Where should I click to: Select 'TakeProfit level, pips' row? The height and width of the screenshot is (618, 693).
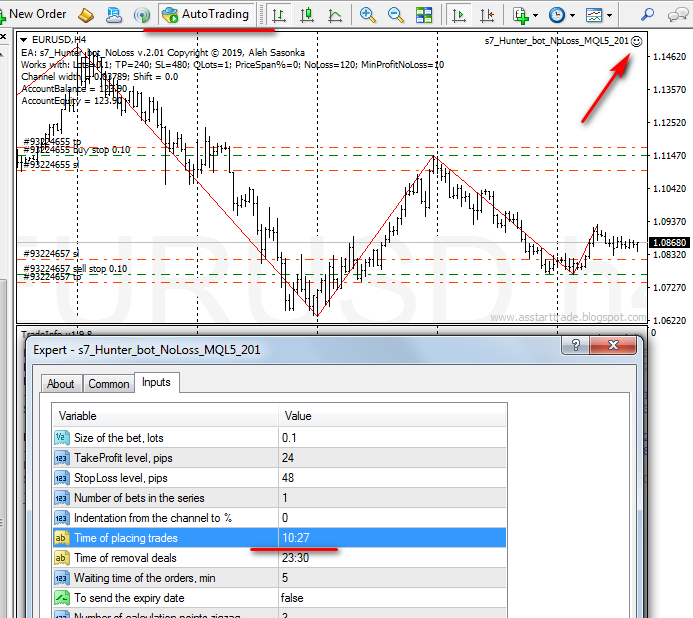point(279,458)
